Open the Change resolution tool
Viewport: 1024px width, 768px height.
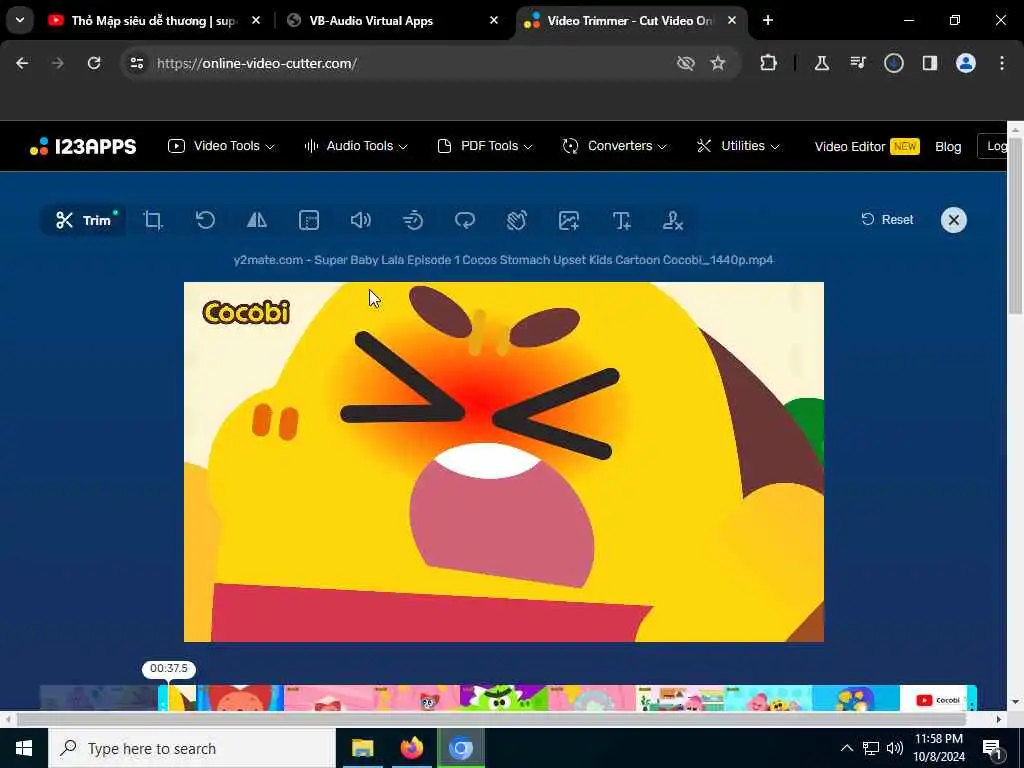click(x=309, y=220)
